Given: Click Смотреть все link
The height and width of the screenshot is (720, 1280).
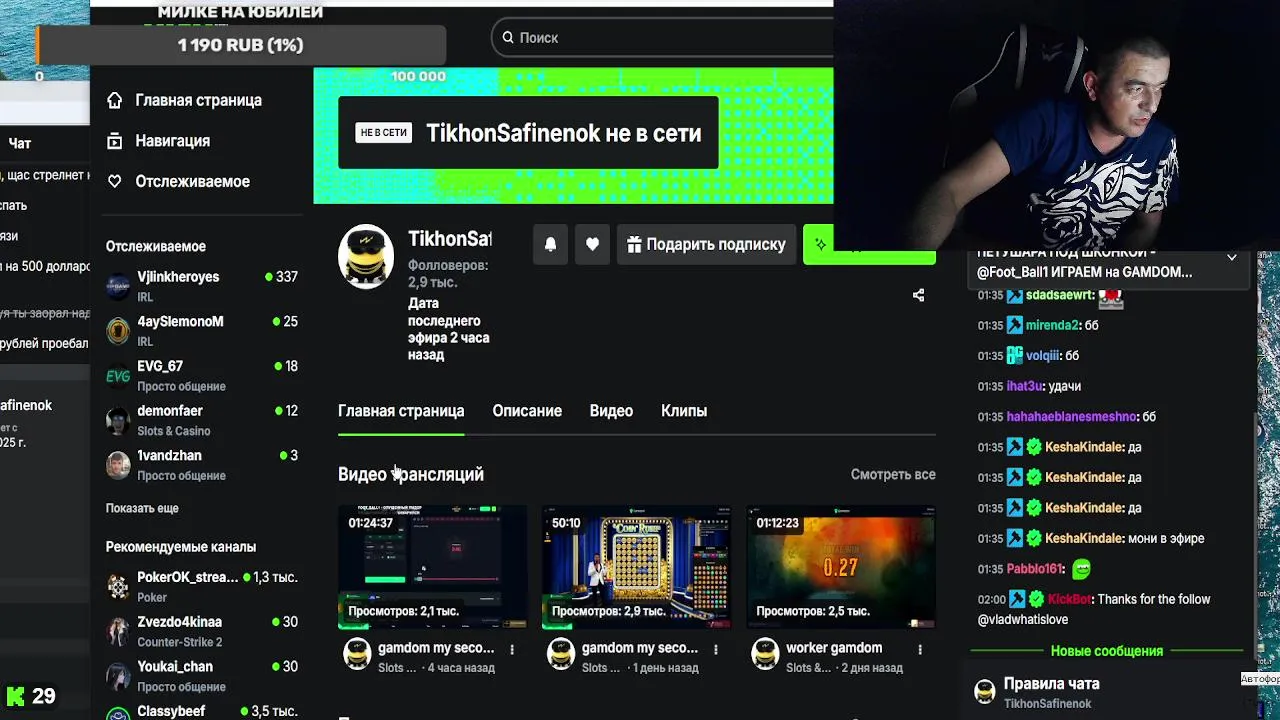Looking at the screenshot, I should point(893,474).
